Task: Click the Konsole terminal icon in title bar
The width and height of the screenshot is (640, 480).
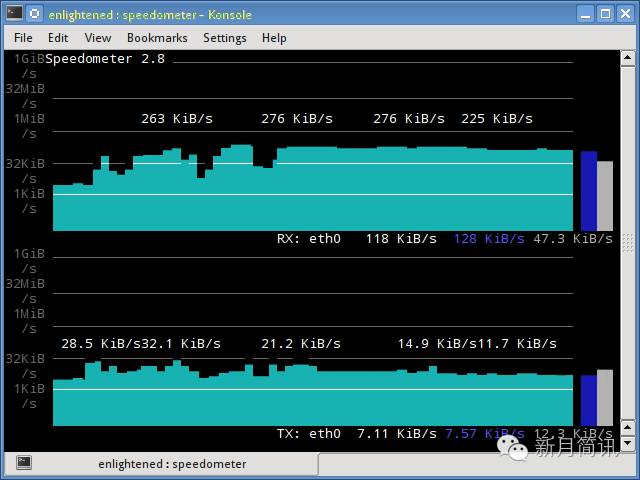Action: pos(14,13)
